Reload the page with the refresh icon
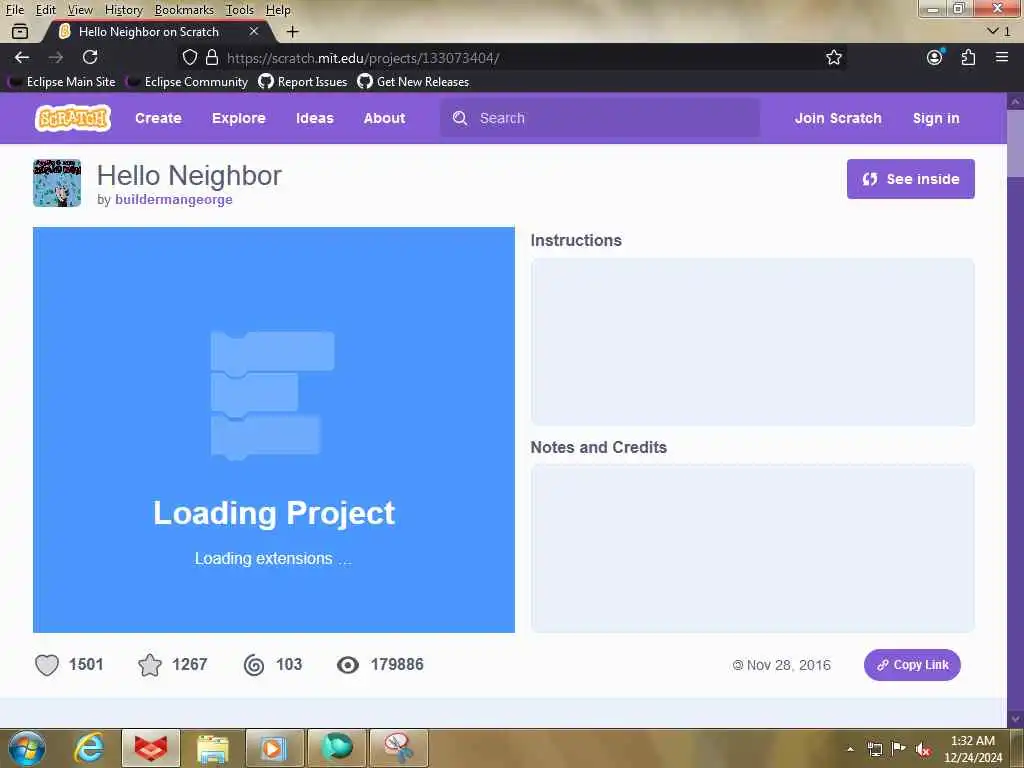1024x768 pixels. click(x=90, y=57)
